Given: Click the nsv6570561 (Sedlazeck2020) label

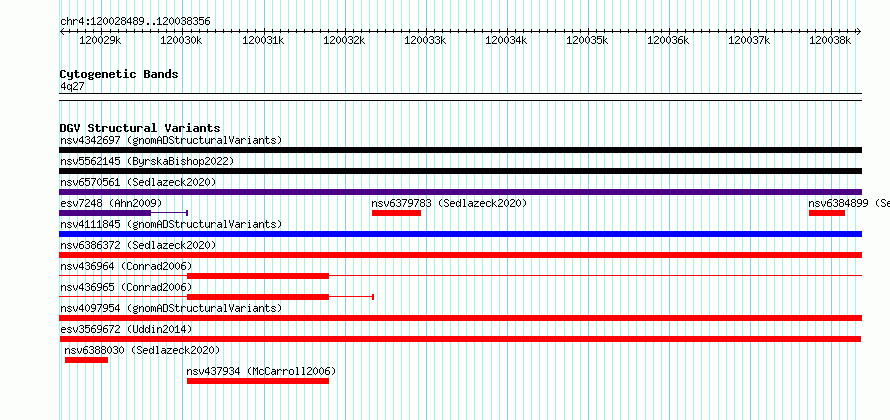Looking at the screenshot, I should [138, 182].
